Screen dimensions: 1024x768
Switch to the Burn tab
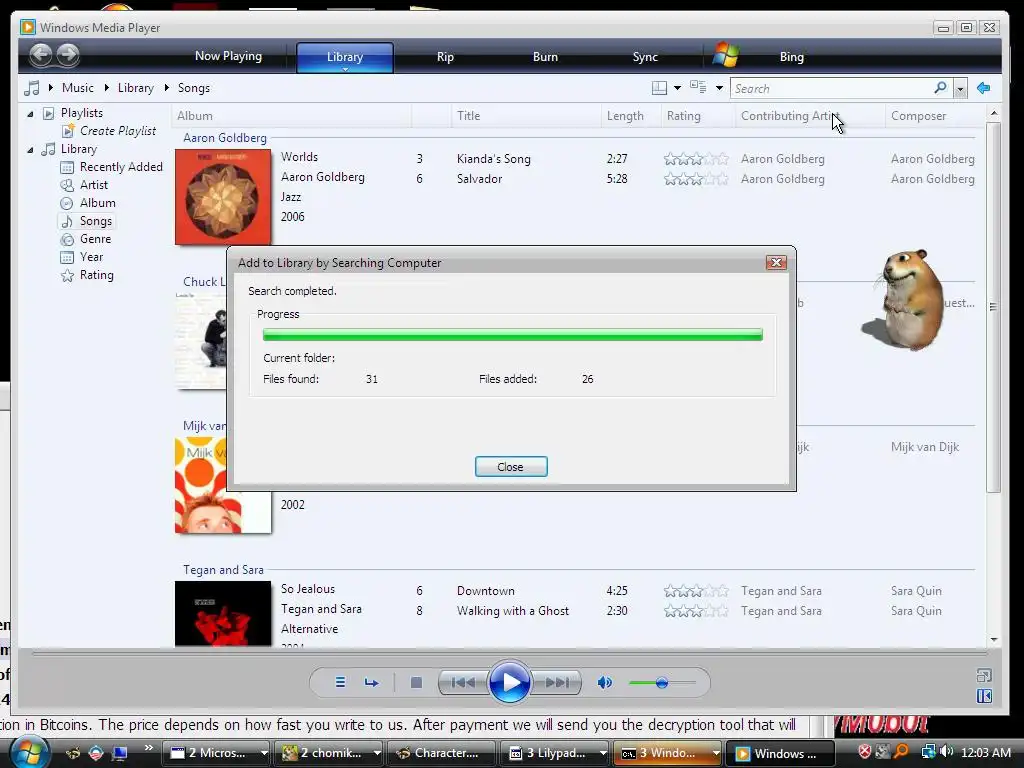pos(545,57)
